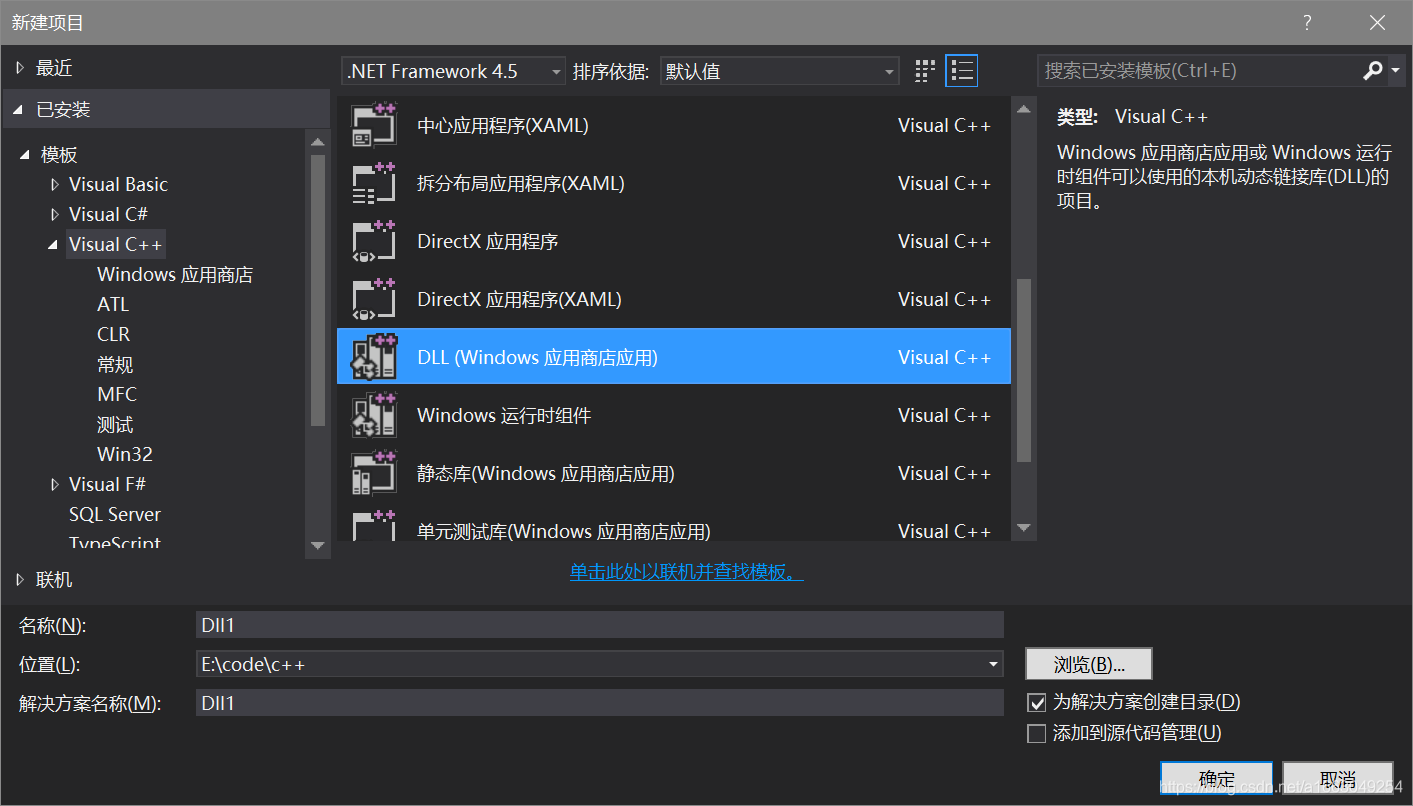Screen dimensions: 1413x806
Task: Open the 排序依据 默认值 dropdown
Action: (x=779, y=71)
